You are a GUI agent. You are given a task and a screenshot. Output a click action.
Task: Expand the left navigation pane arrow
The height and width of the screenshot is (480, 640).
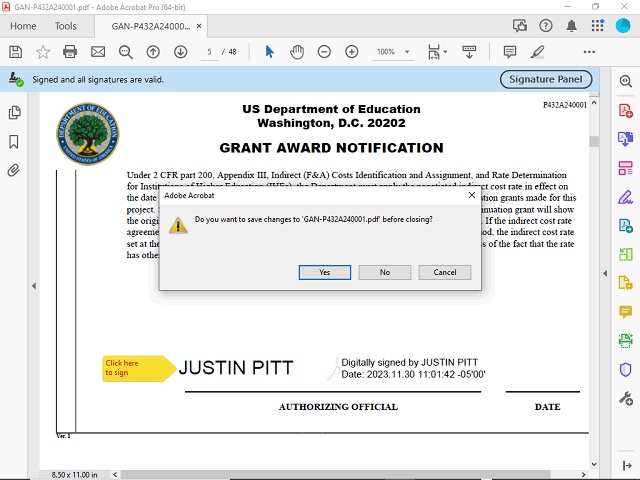(34, 286)
